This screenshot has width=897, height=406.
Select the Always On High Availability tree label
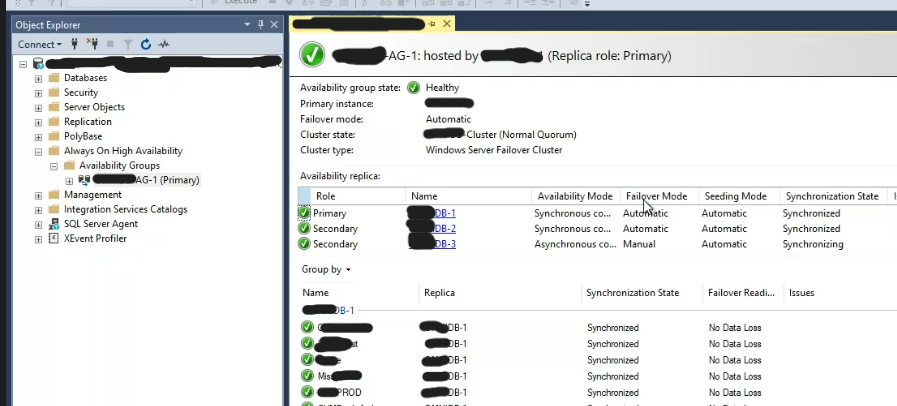point(123,151)
